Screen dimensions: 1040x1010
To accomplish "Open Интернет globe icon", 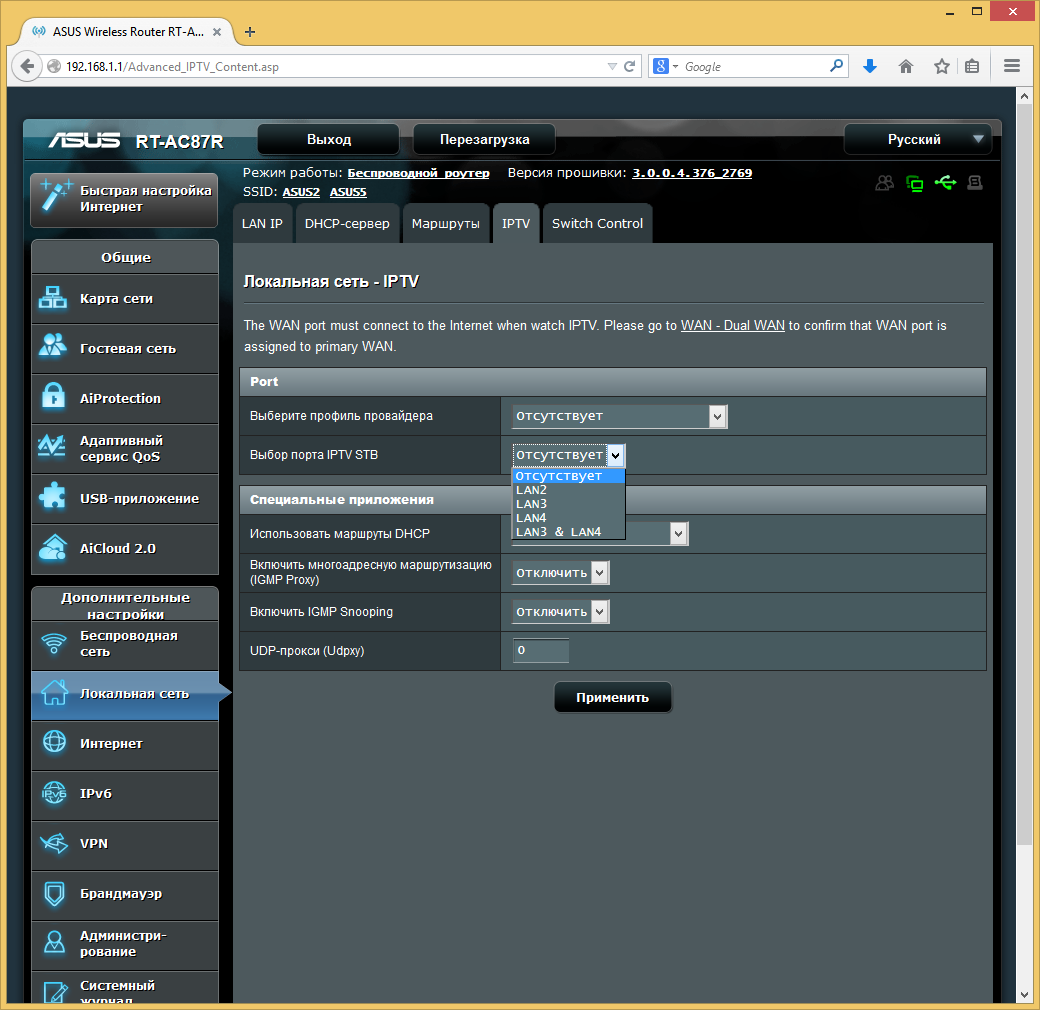I will point(54,742).
